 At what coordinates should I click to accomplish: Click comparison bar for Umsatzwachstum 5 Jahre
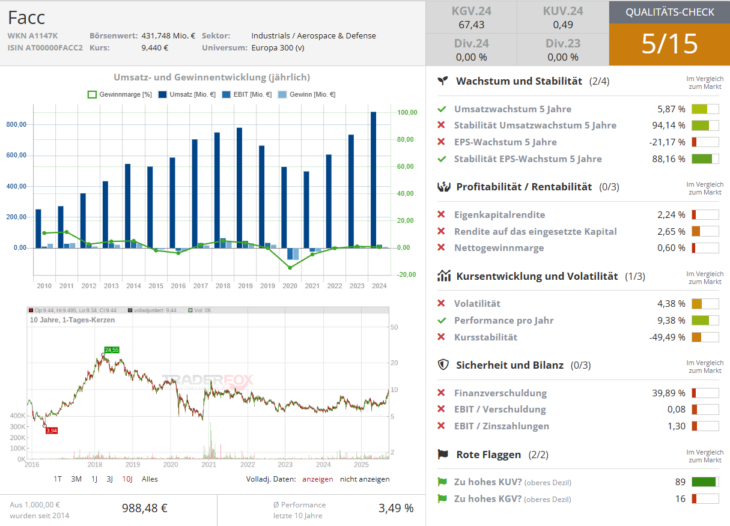pyautogui.click(x=705, y=109)
